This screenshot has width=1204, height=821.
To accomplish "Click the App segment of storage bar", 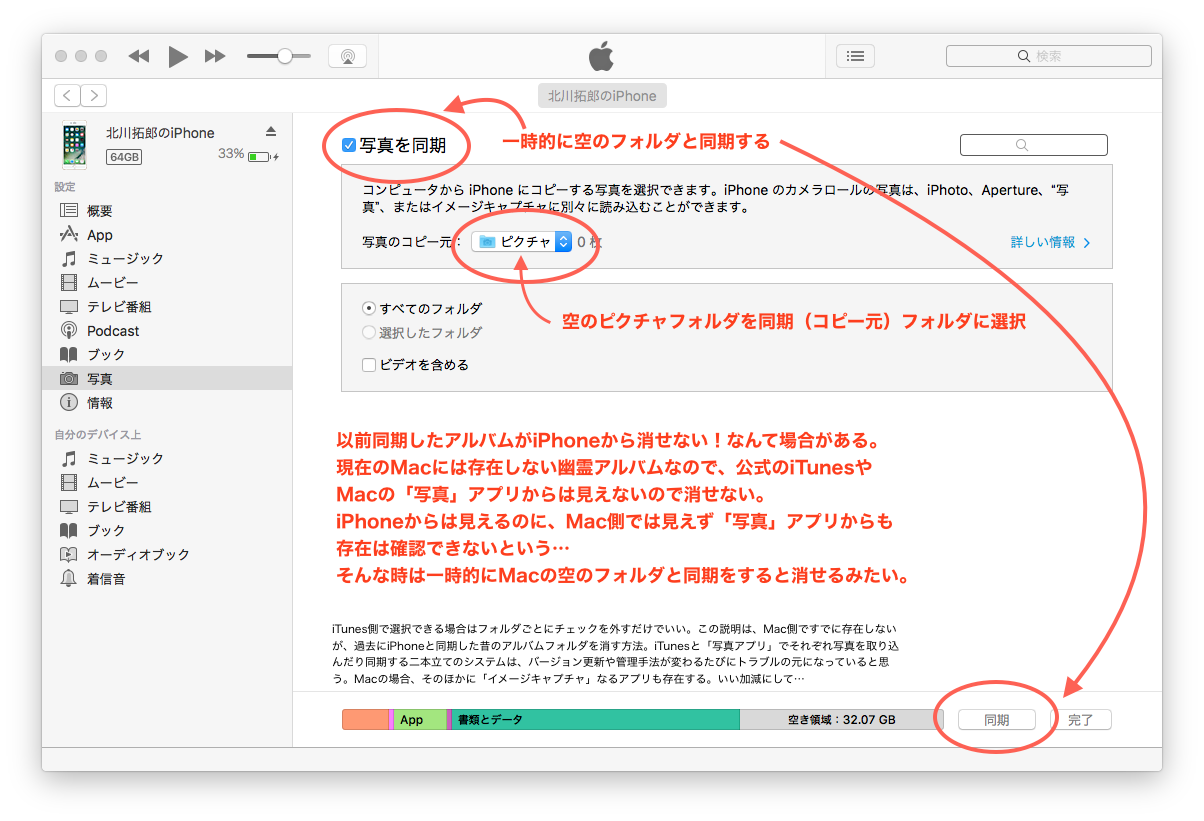I will (419, 720).
